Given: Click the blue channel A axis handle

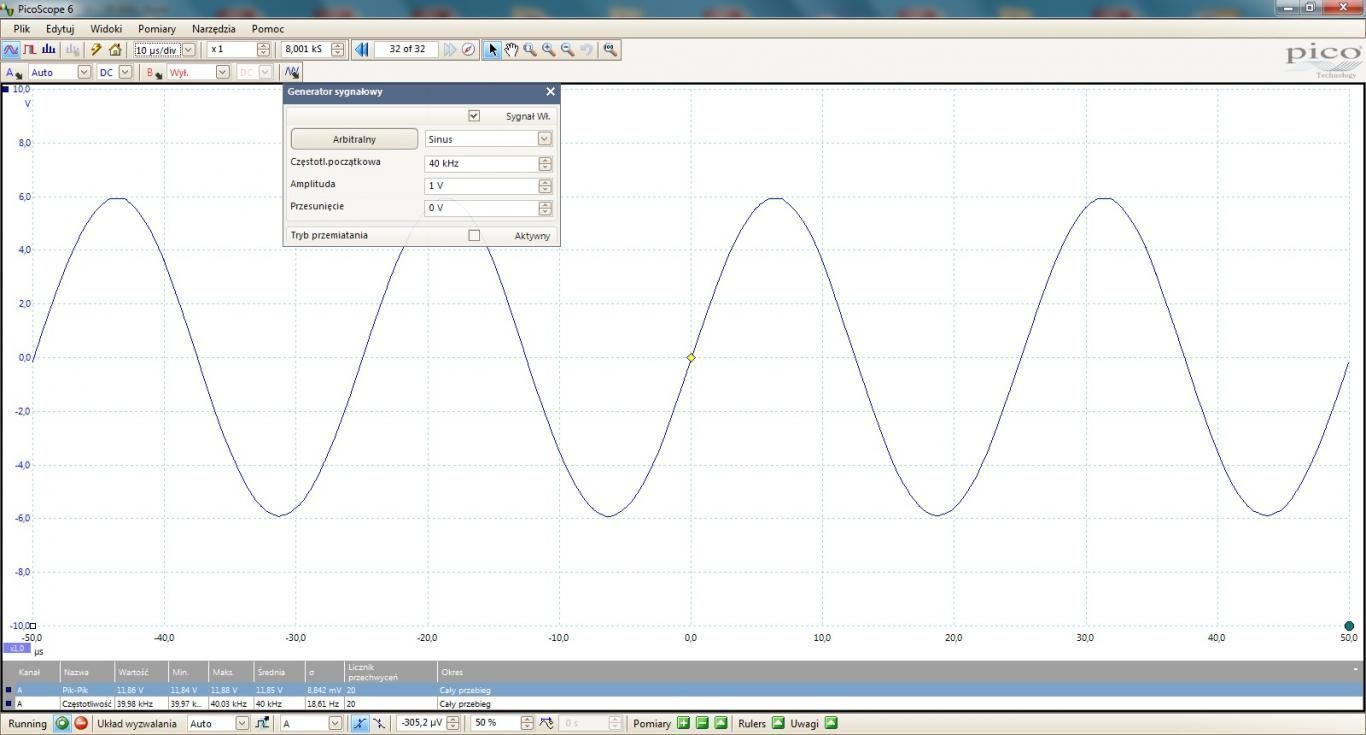Looking at the screenshot, I should (5, 90).
